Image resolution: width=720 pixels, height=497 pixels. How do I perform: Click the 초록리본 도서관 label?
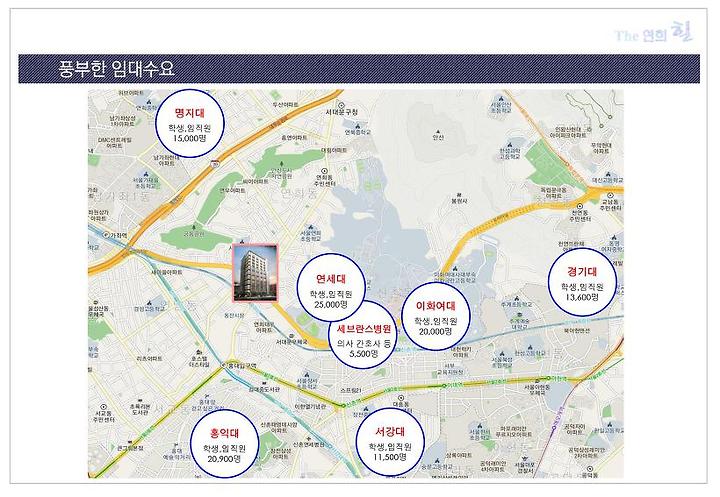pos(139,409)
